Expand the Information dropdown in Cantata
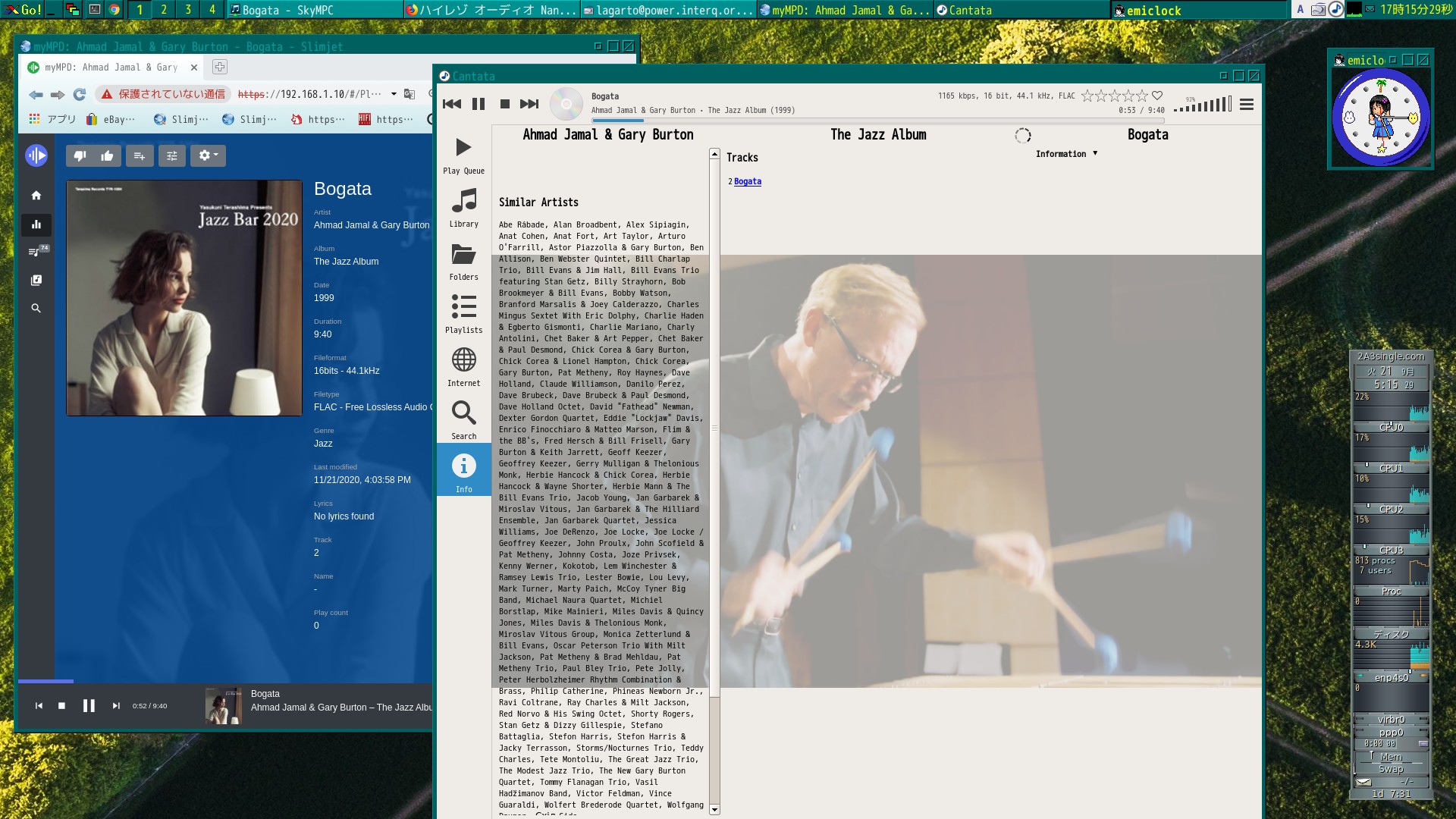Viewport: 1456px width, 819px height. 1066,154
